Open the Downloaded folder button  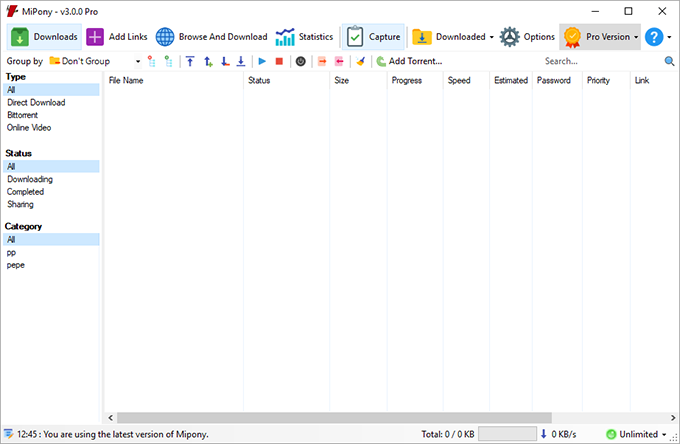click(449, 37)
